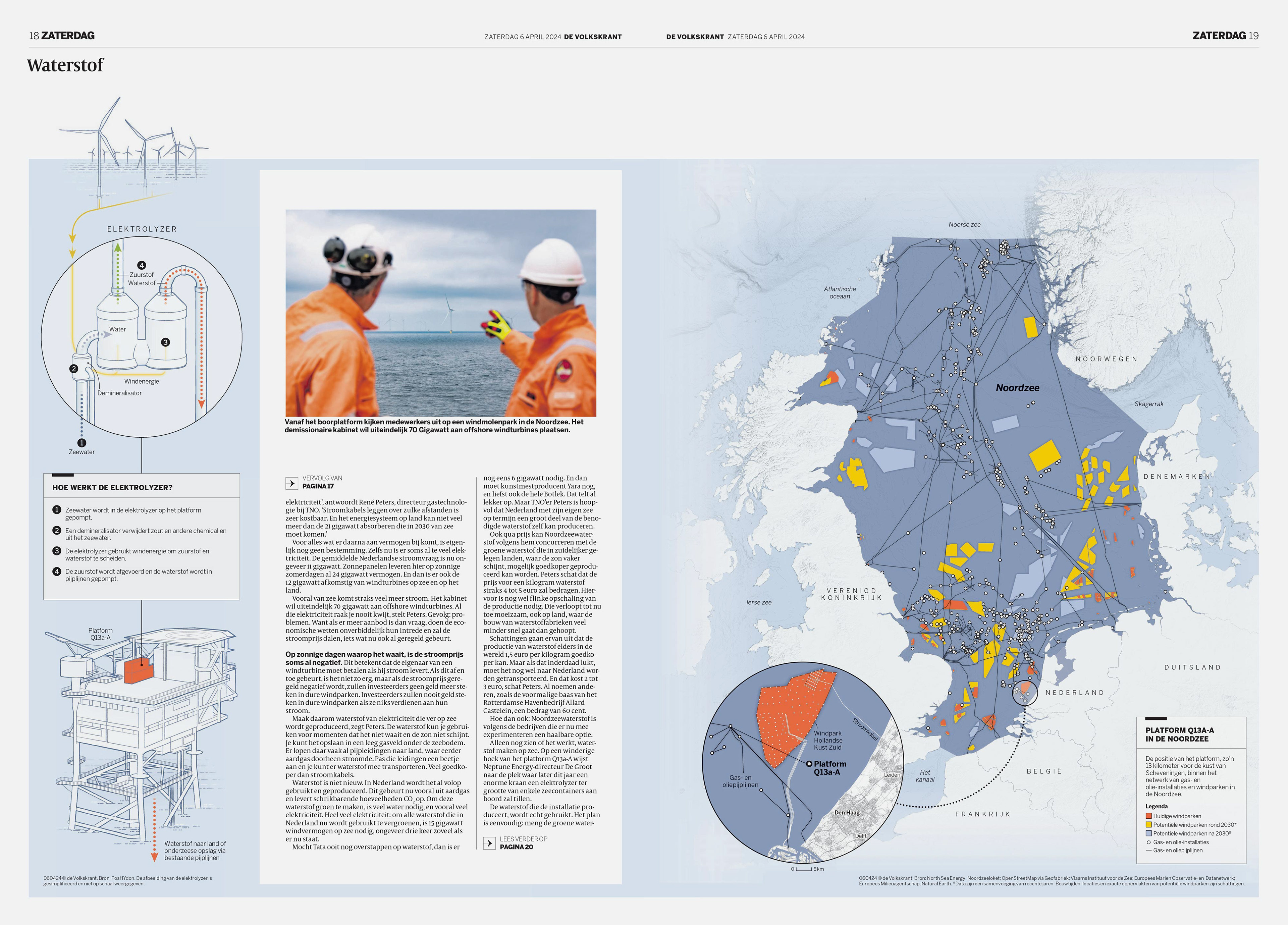
Task: Click the Platform Q13a-A location marker
Action: 809,764
